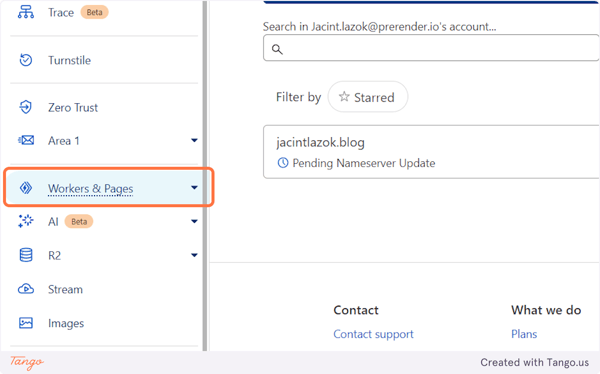Click the Filter by label
Screen dimensions: 600x374
pos(298,97)
